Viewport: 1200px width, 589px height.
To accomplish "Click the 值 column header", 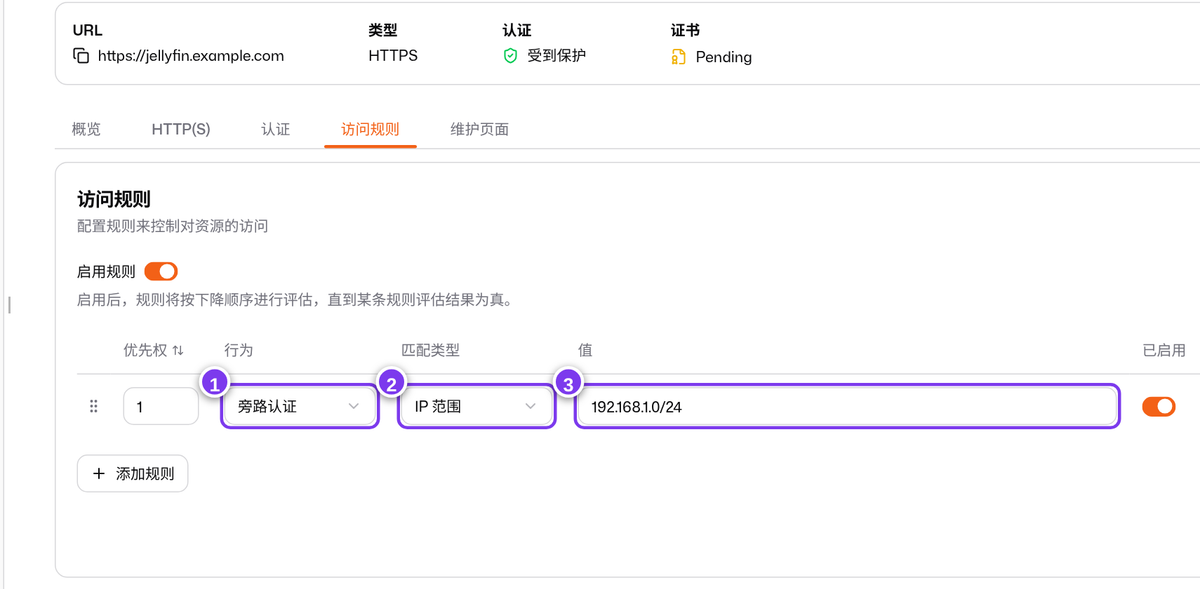I will [x=585, y=350].
